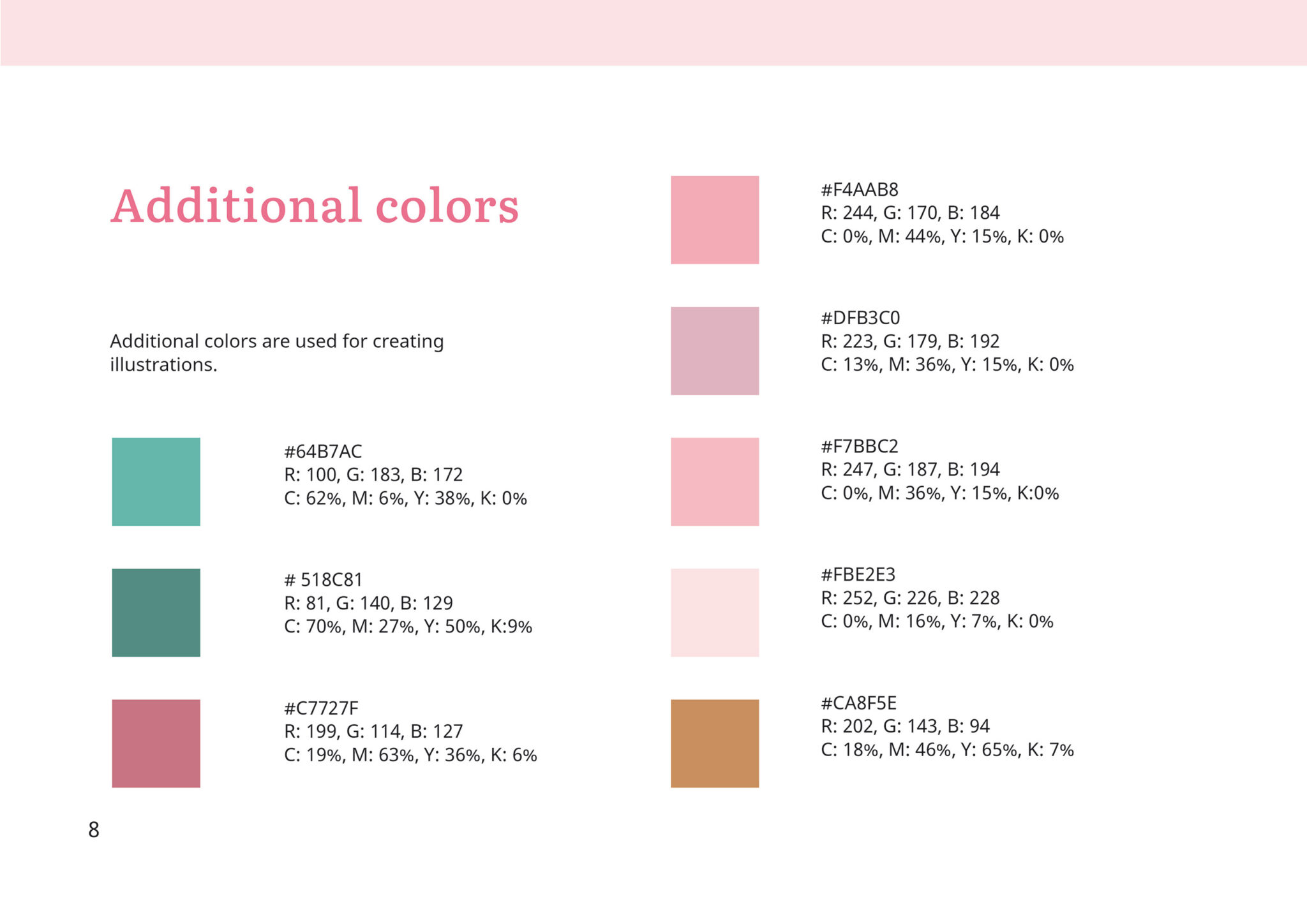The height and width of the screenshot is (924, 1307).
Task: Select the "R: 81, G: 140, B: 129" line
Action: [x=368, y=603]
